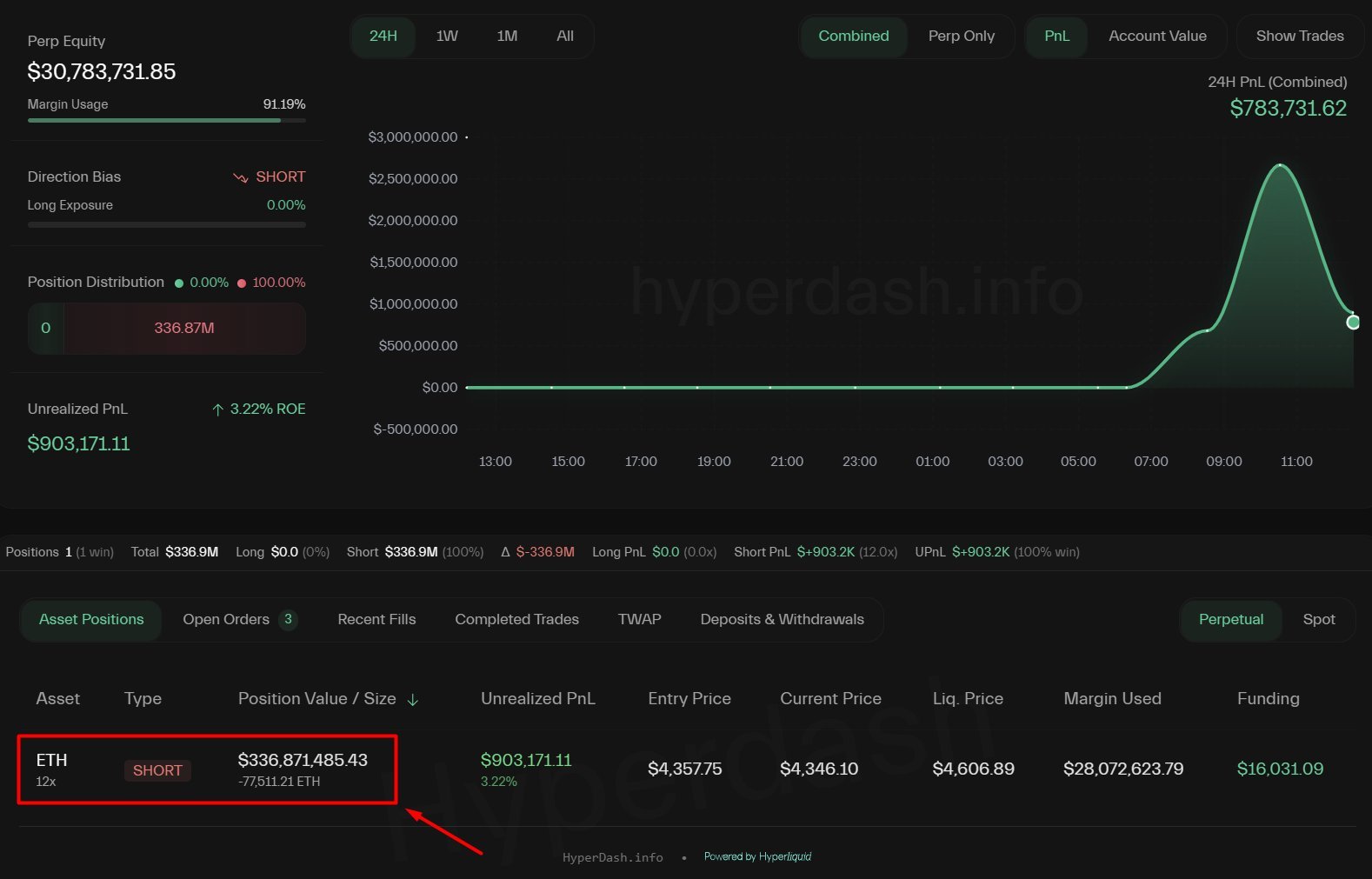Switch chart to Perp Only mode
This screenshot has width=1372, height=879.
point(961,37)
